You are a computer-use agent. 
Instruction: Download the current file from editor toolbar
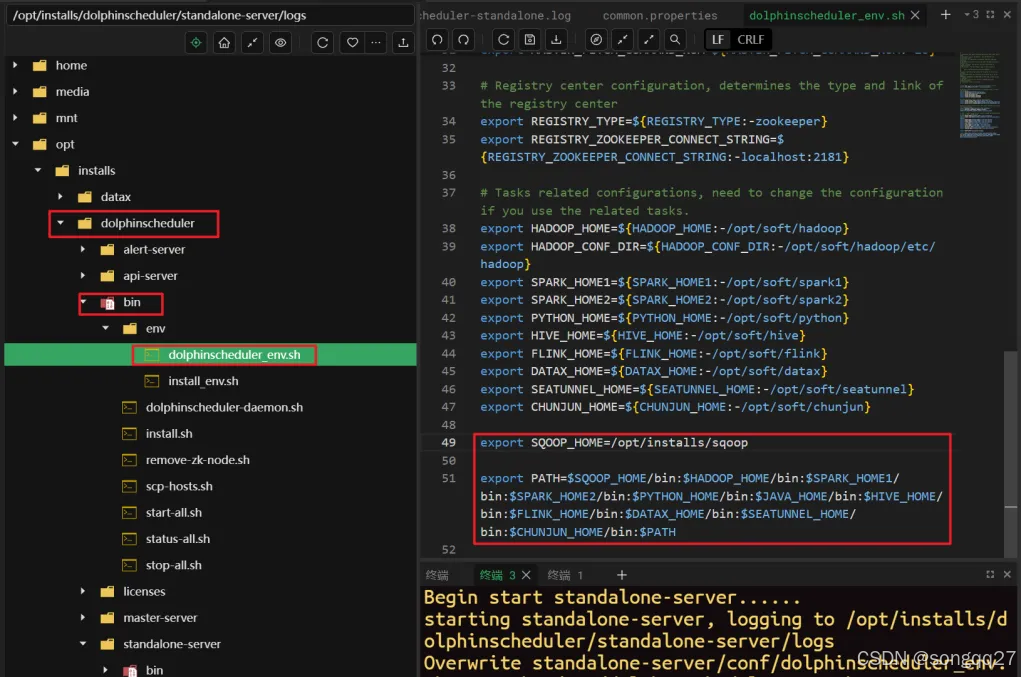click(x=556, y=40)
